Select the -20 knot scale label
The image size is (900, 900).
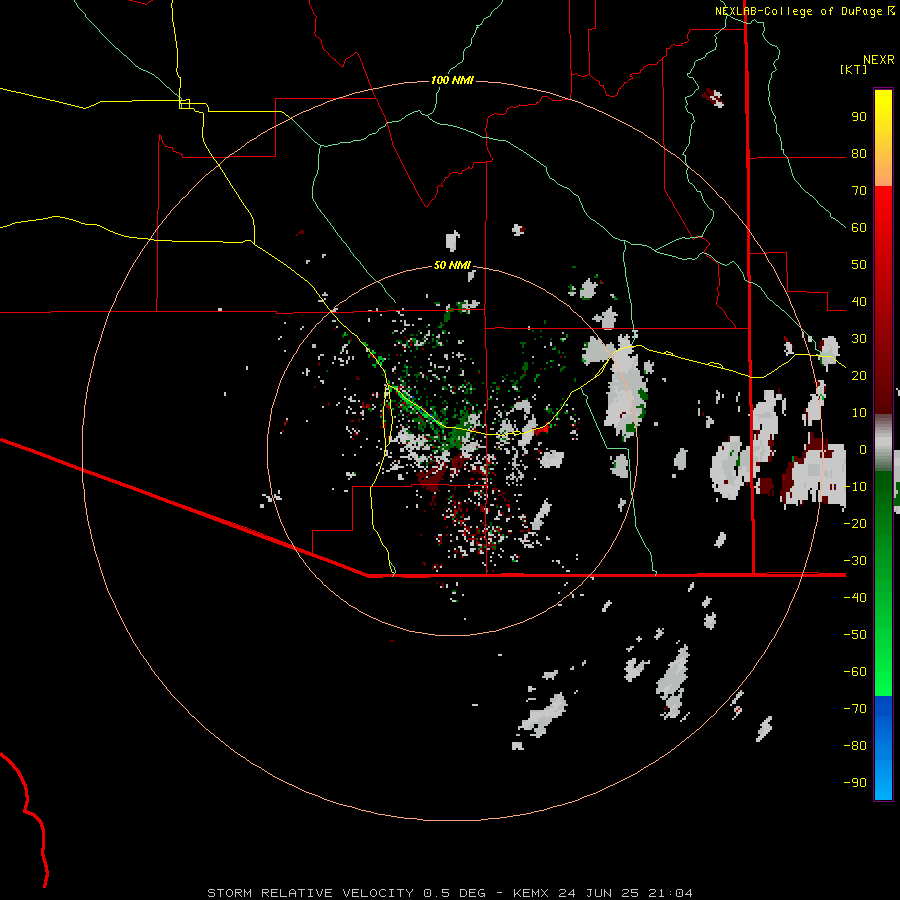tap(855, 524)
